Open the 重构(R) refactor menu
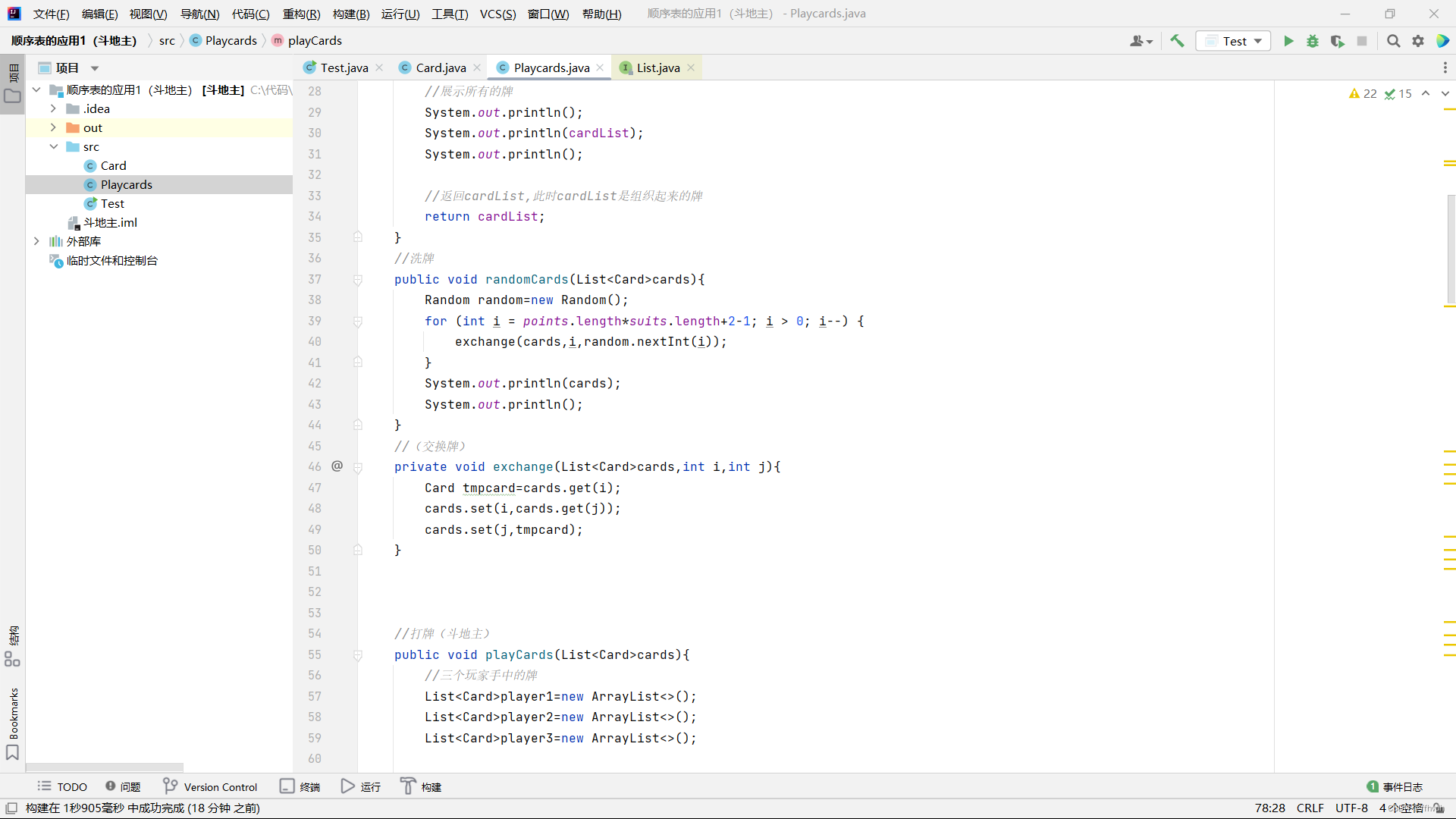This screenshot has width=1456, height=819. [301, 14]
